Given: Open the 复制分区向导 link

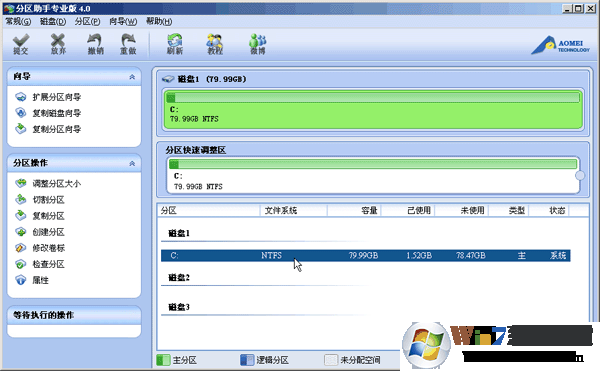Looking at the screenshot, I should click(57, 129).
